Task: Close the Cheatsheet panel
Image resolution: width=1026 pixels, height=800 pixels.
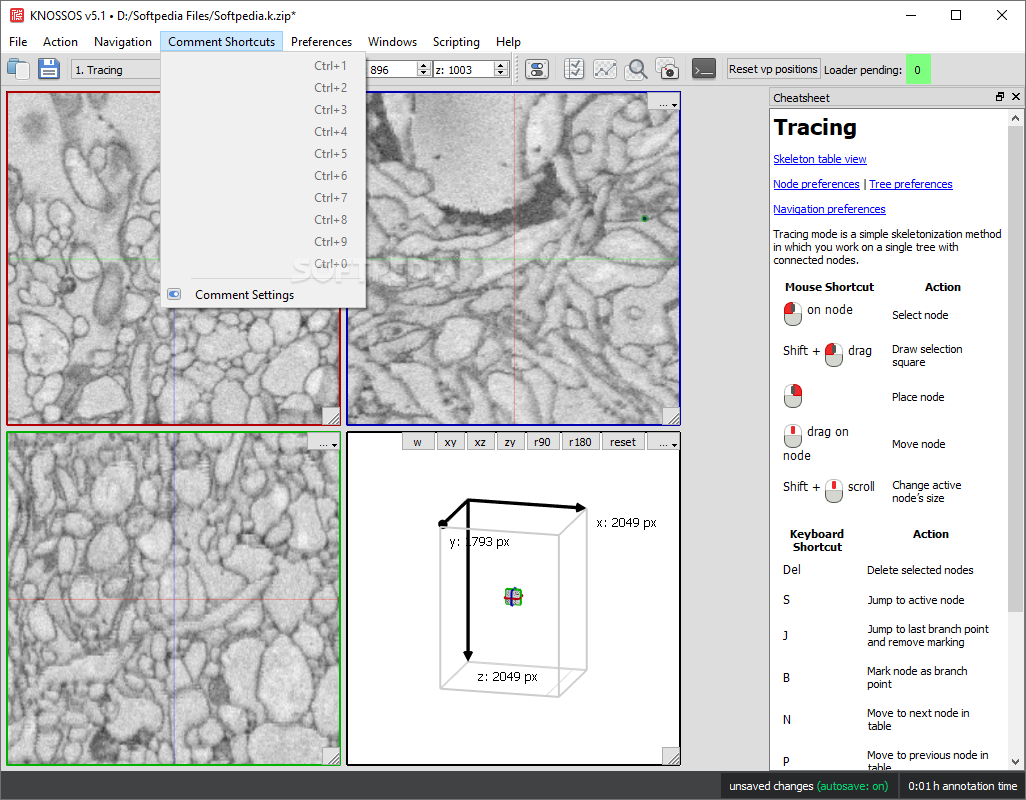Action: coord(1016,97)
